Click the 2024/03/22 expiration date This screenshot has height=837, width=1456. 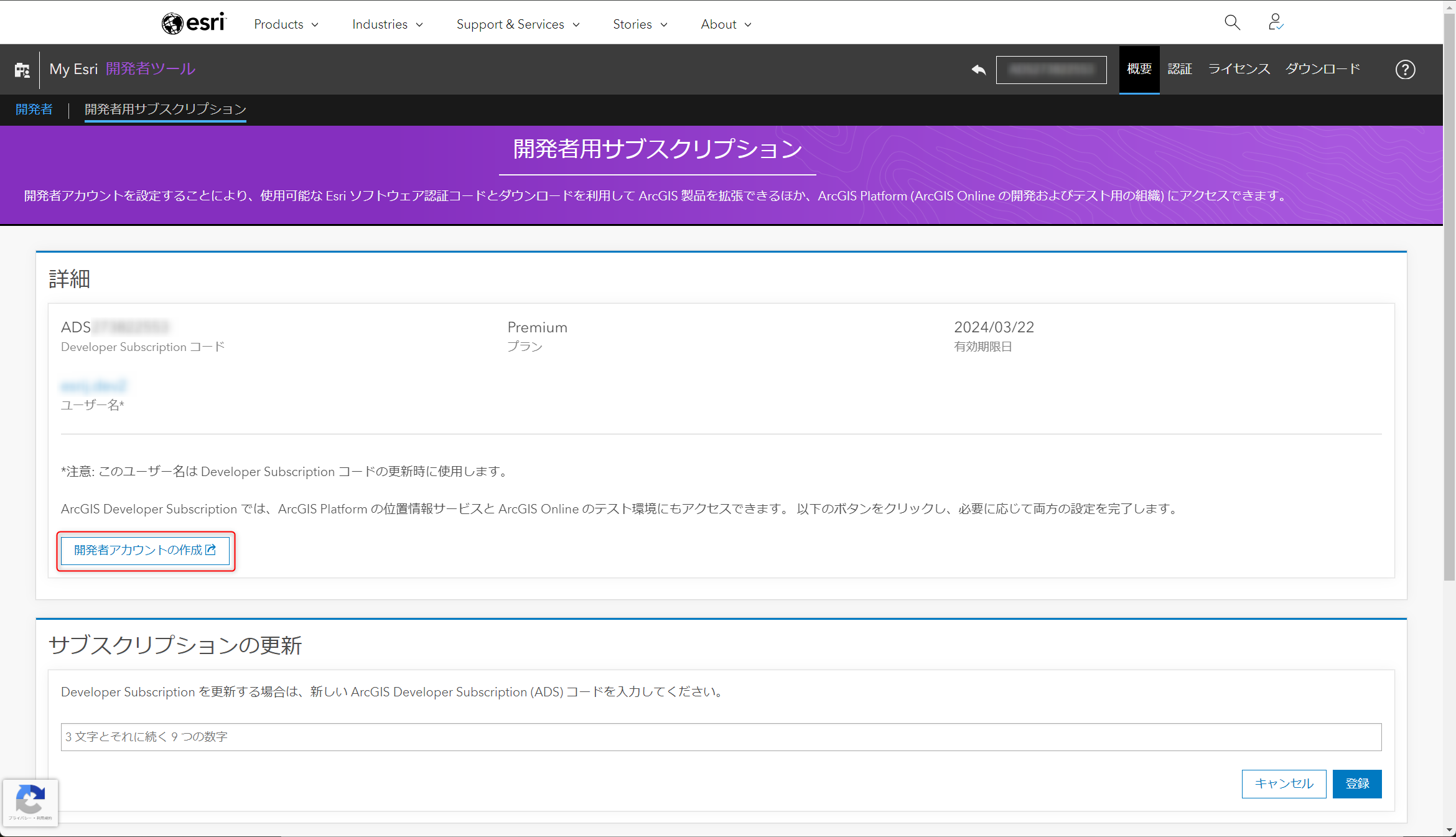pos(994,327)
